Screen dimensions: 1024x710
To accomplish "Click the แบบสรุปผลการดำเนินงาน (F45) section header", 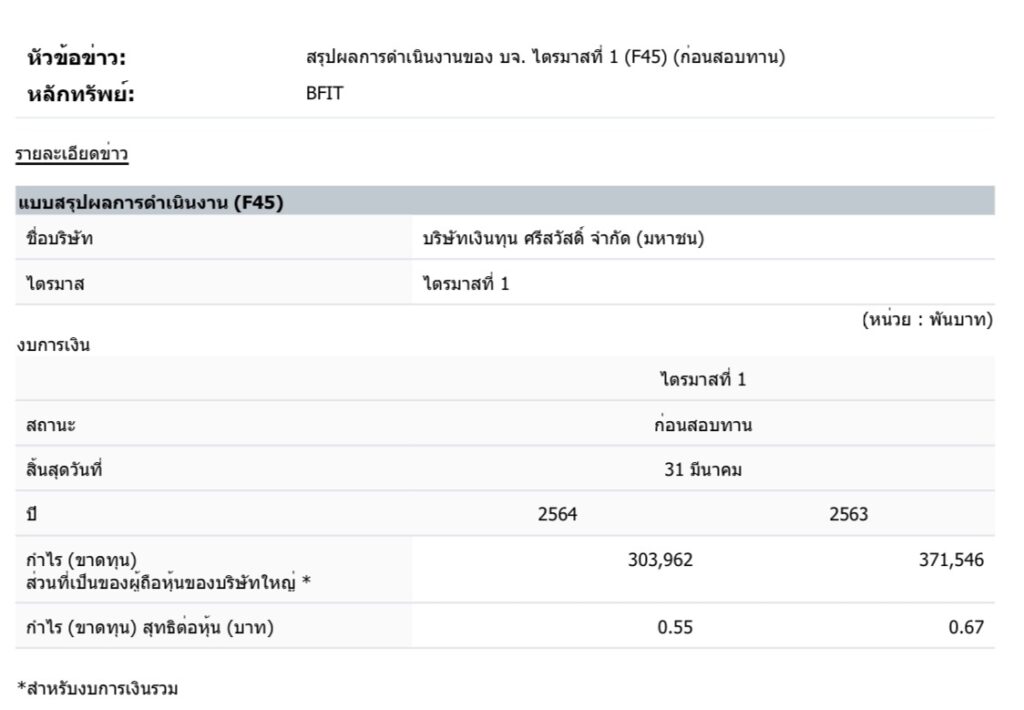I will 151,203.
